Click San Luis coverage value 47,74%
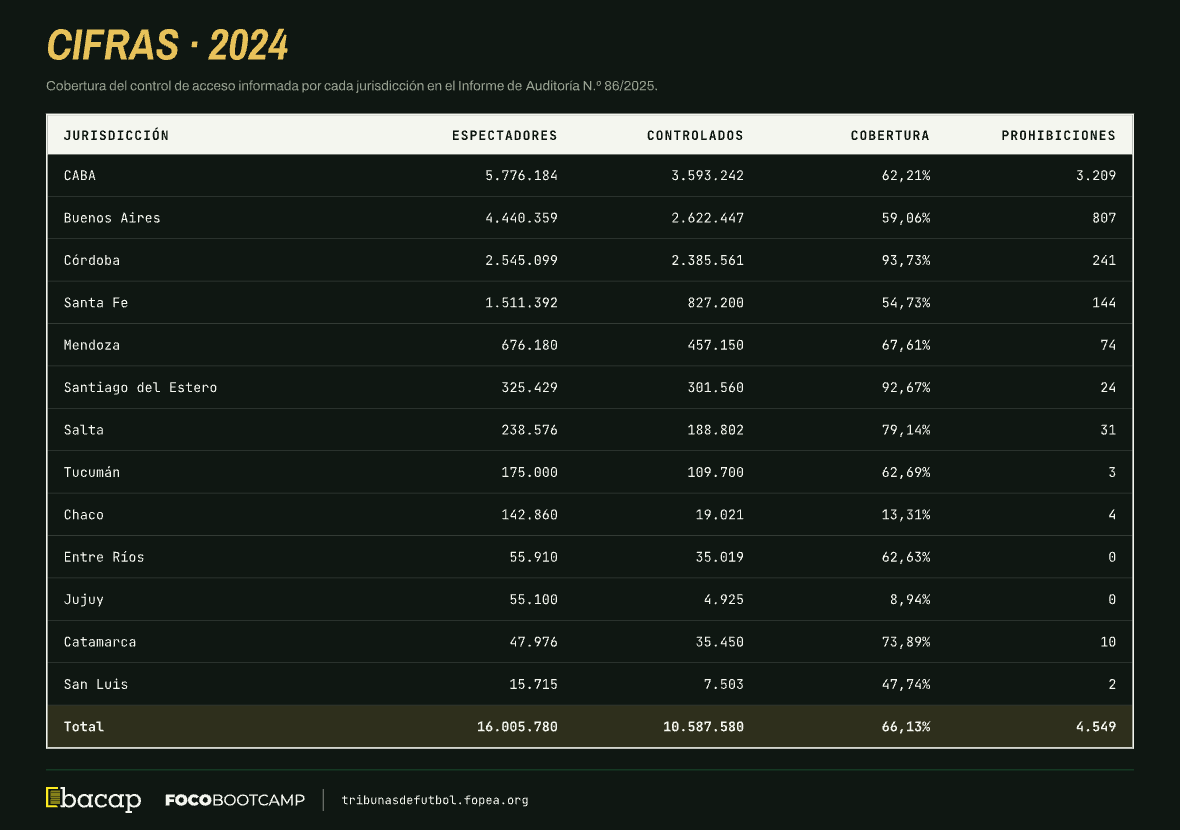This screenshot has width=1180, height=830. [905, 685]
